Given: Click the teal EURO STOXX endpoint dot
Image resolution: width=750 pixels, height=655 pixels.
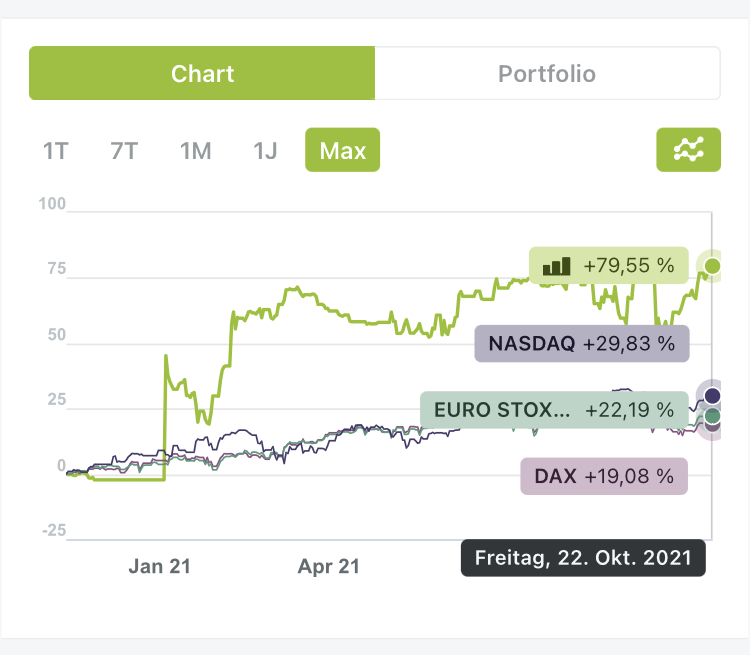Looking at the screenshot, I should [x=712, y=415].
